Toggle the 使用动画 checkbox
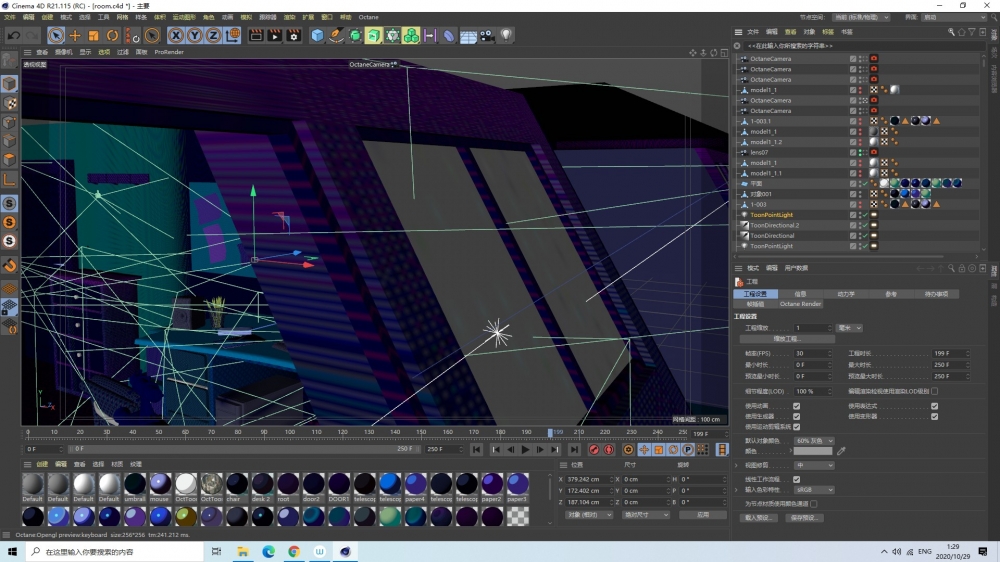The image size is (1000, 562). tap(796, 405)
